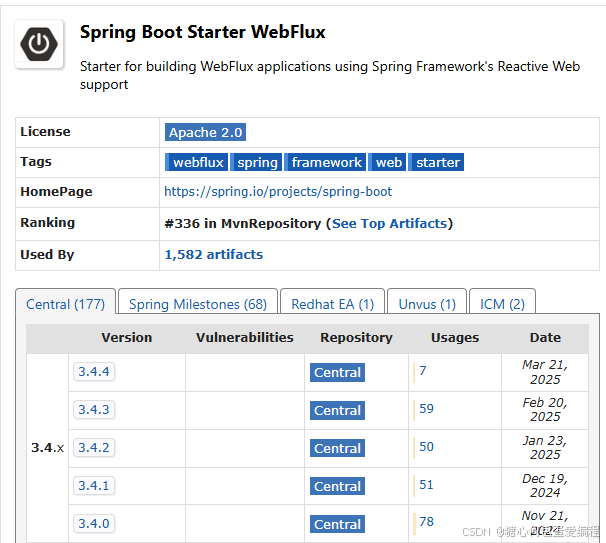Screen dimensions: 606x543
Task: Select the web tag
Action: click(x=387, y=162)
